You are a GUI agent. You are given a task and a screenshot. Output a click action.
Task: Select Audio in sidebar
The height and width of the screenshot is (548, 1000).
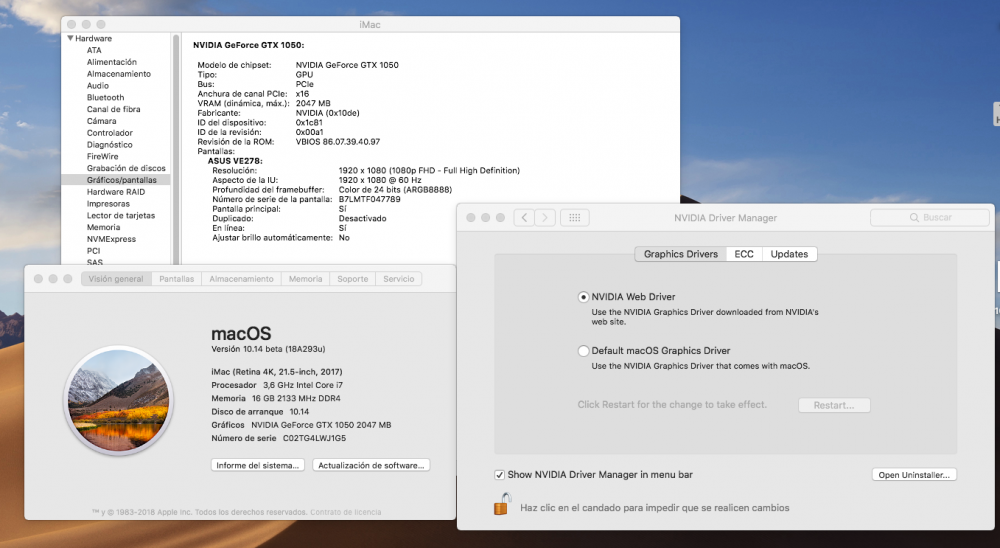pos(98,85)
